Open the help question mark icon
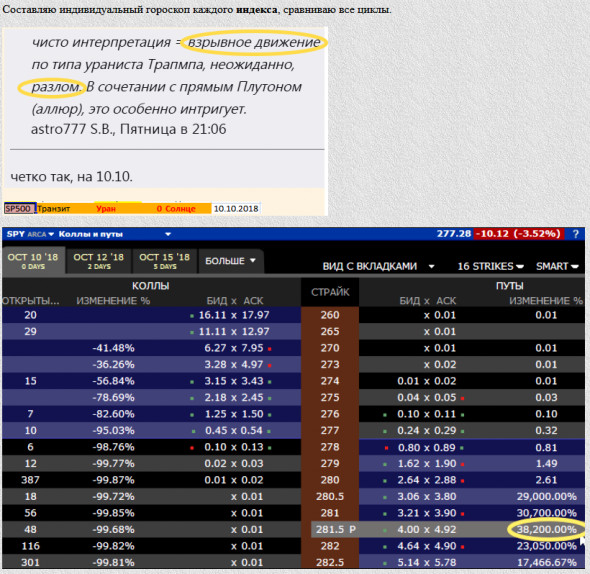Viewport: 590px width, 574px height. [576, 234]
